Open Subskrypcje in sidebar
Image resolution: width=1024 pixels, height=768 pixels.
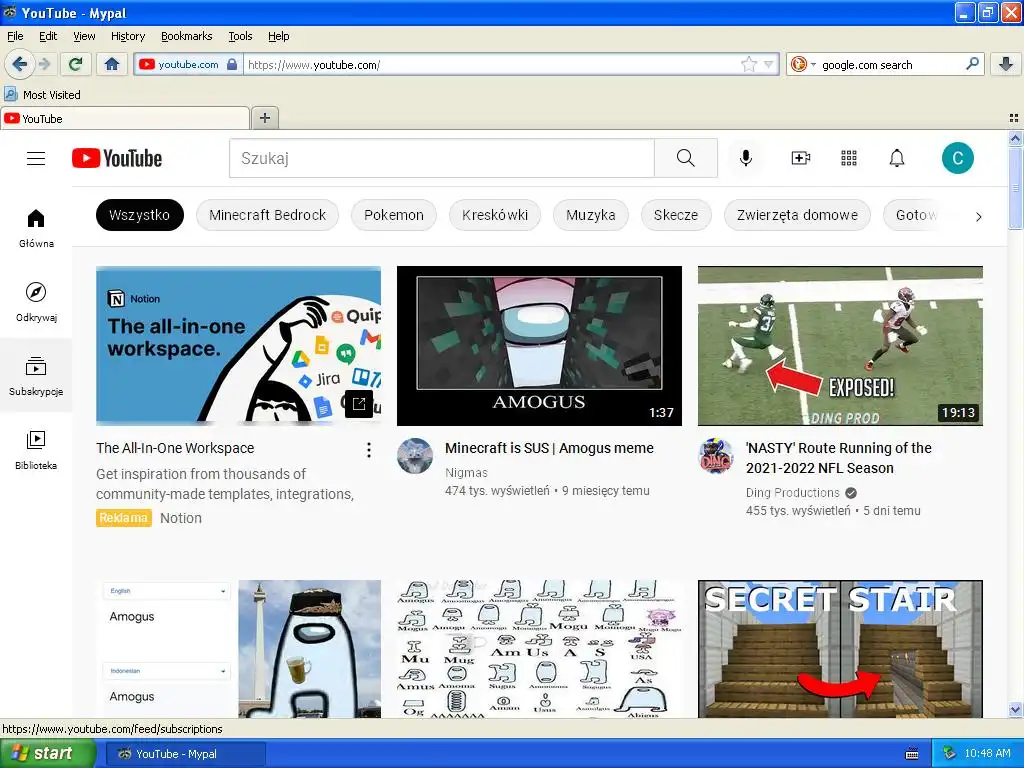point(36,376)
